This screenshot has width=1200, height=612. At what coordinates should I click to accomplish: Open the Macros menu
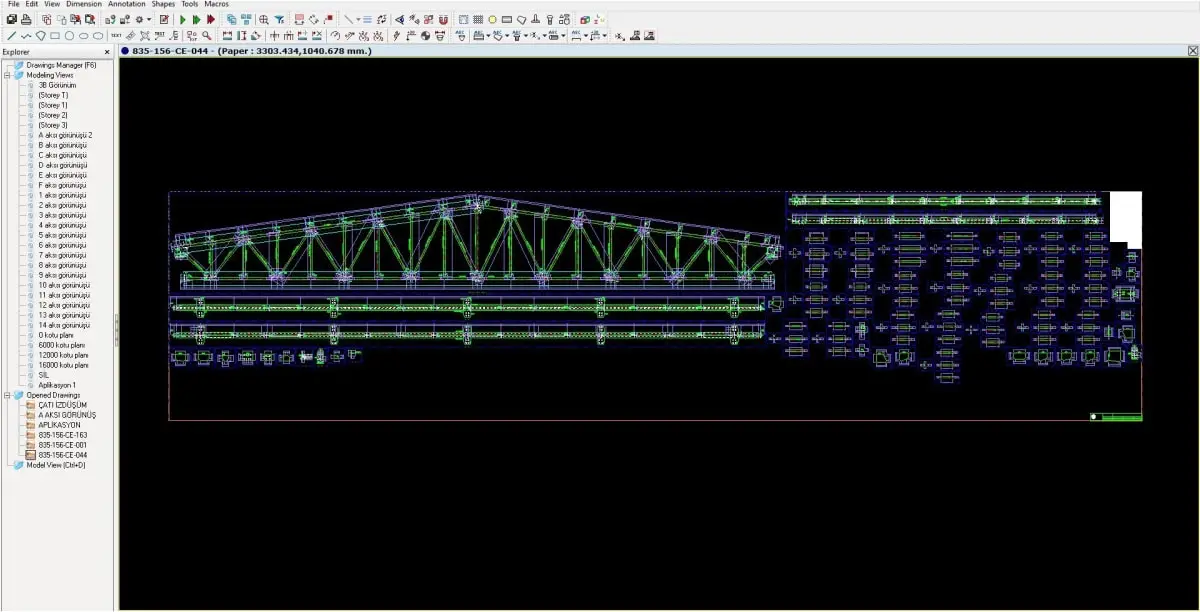216,4
